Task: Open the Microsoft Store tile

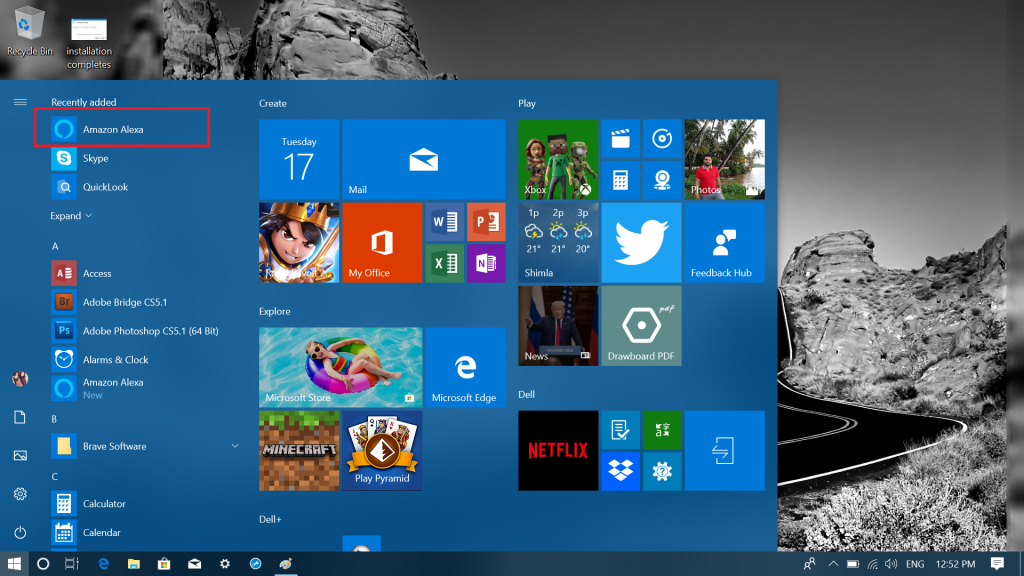Action: [340, 367]
